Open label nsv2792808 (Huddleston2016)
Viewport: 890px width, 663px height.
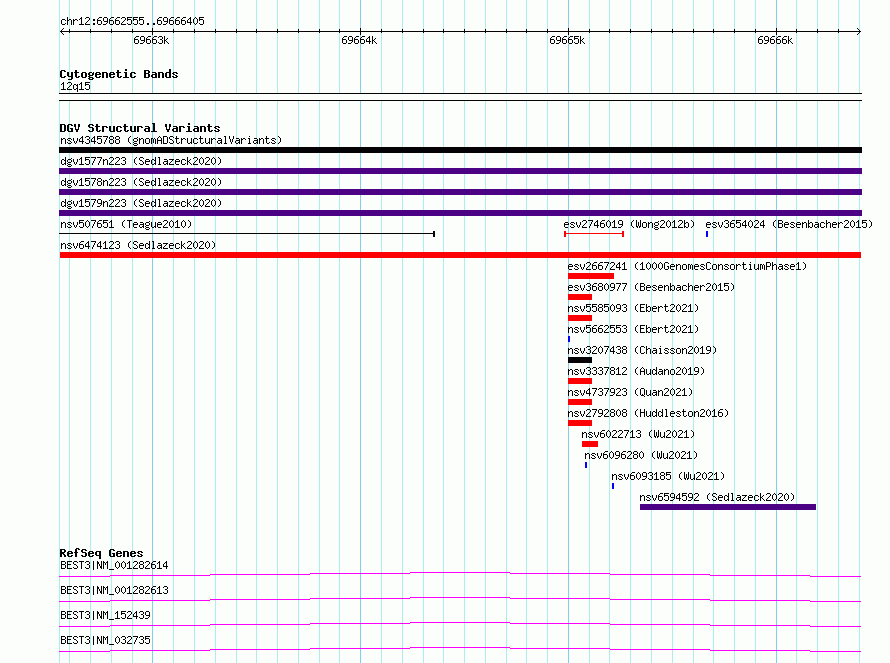(648, 413)
